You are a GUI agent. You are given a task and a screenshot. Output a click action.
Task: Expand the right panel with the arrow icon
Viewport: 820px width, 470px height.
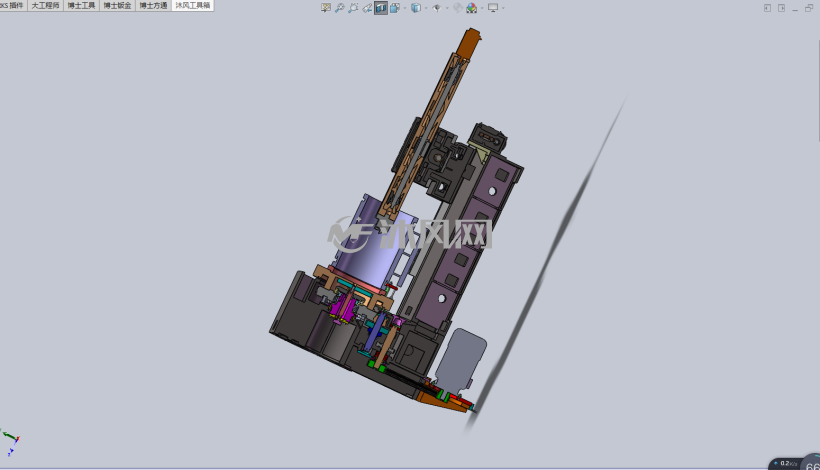pyautogui.click(x=781, y=8)
